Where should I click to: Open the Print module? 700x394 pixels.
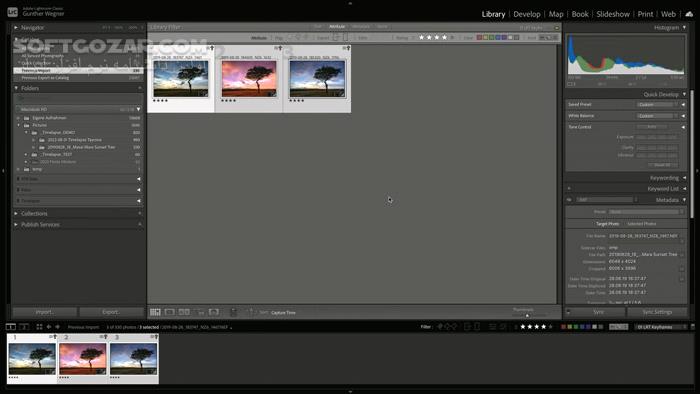tap(645, 14)
